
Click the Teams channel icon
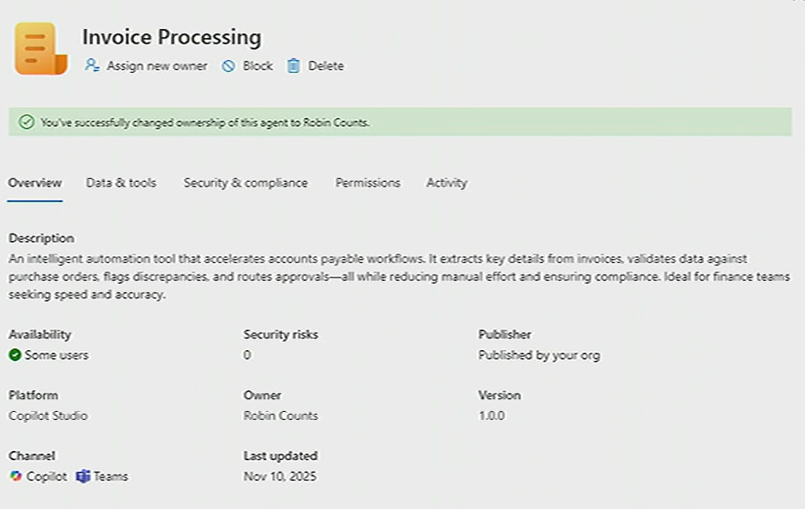(x=83, y=476)
